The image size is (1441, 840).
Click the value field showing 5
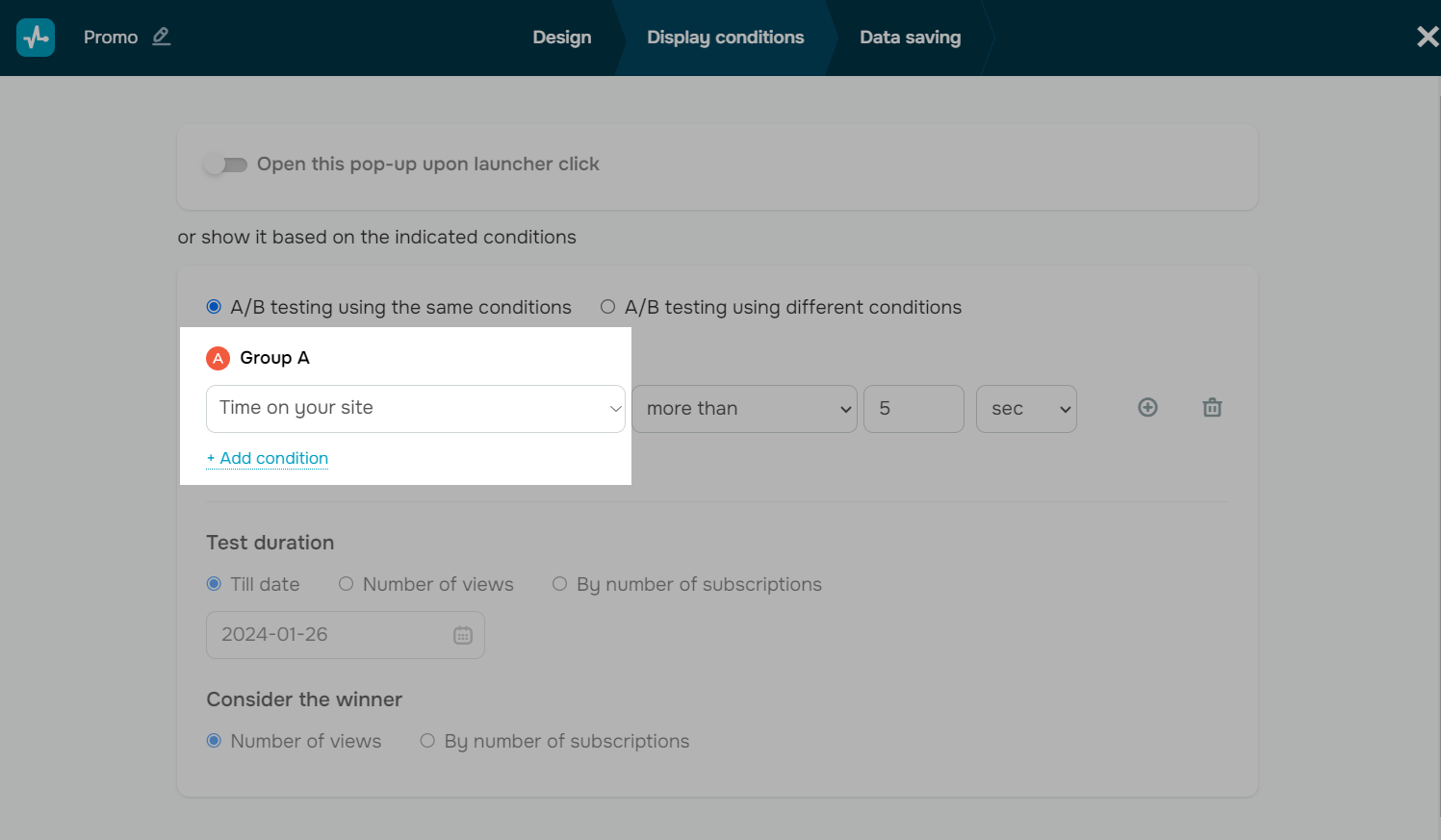(913, 408)
